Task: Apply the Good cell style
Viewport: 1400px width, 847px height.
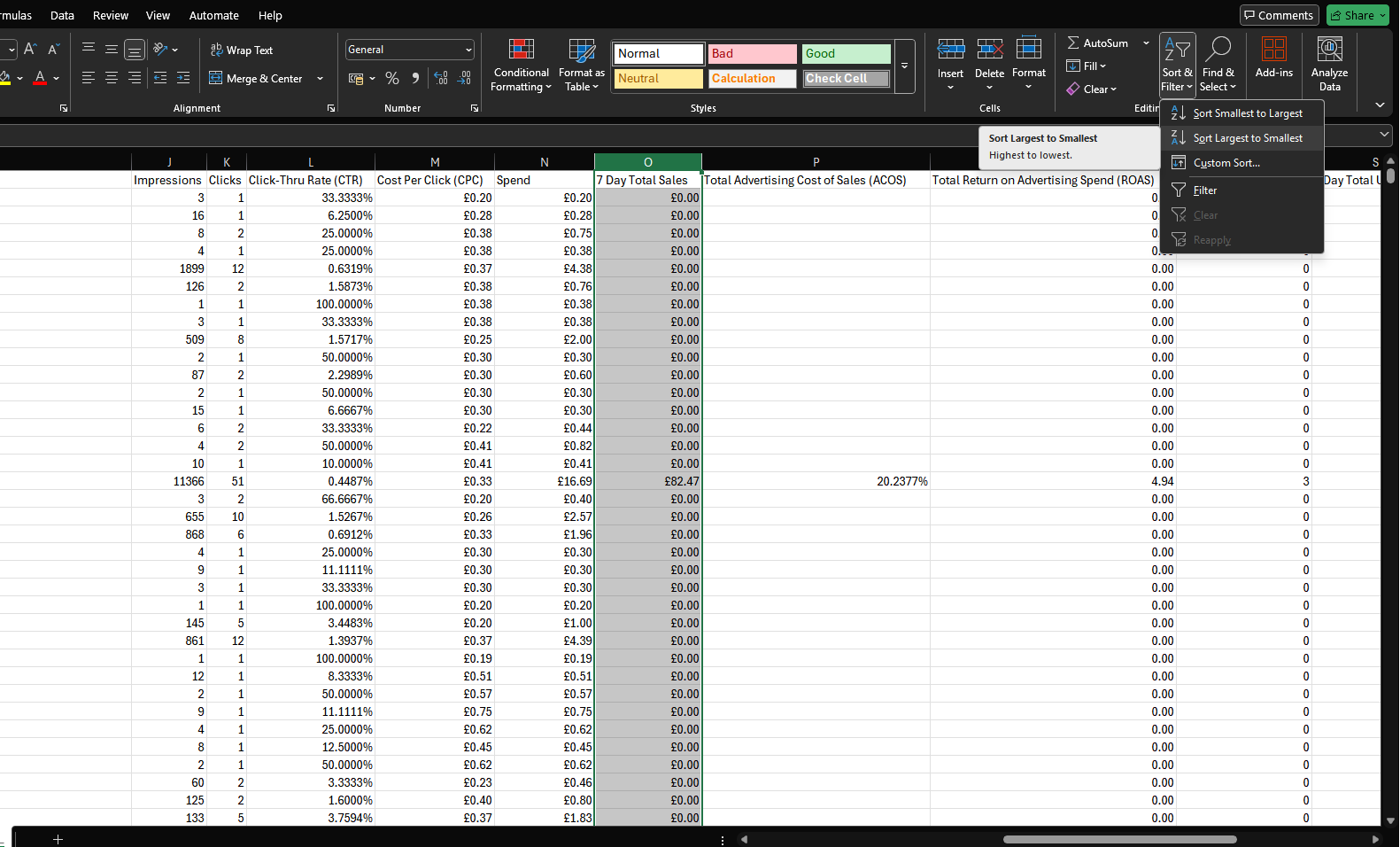Action: (846, 53)
